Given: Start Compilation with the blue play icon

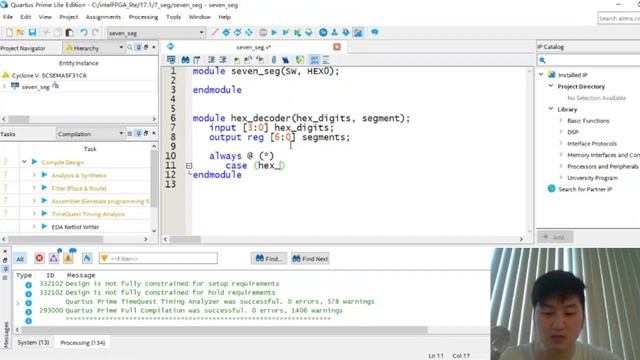Looking at the screenshot, I should click(x=274, y=32).
